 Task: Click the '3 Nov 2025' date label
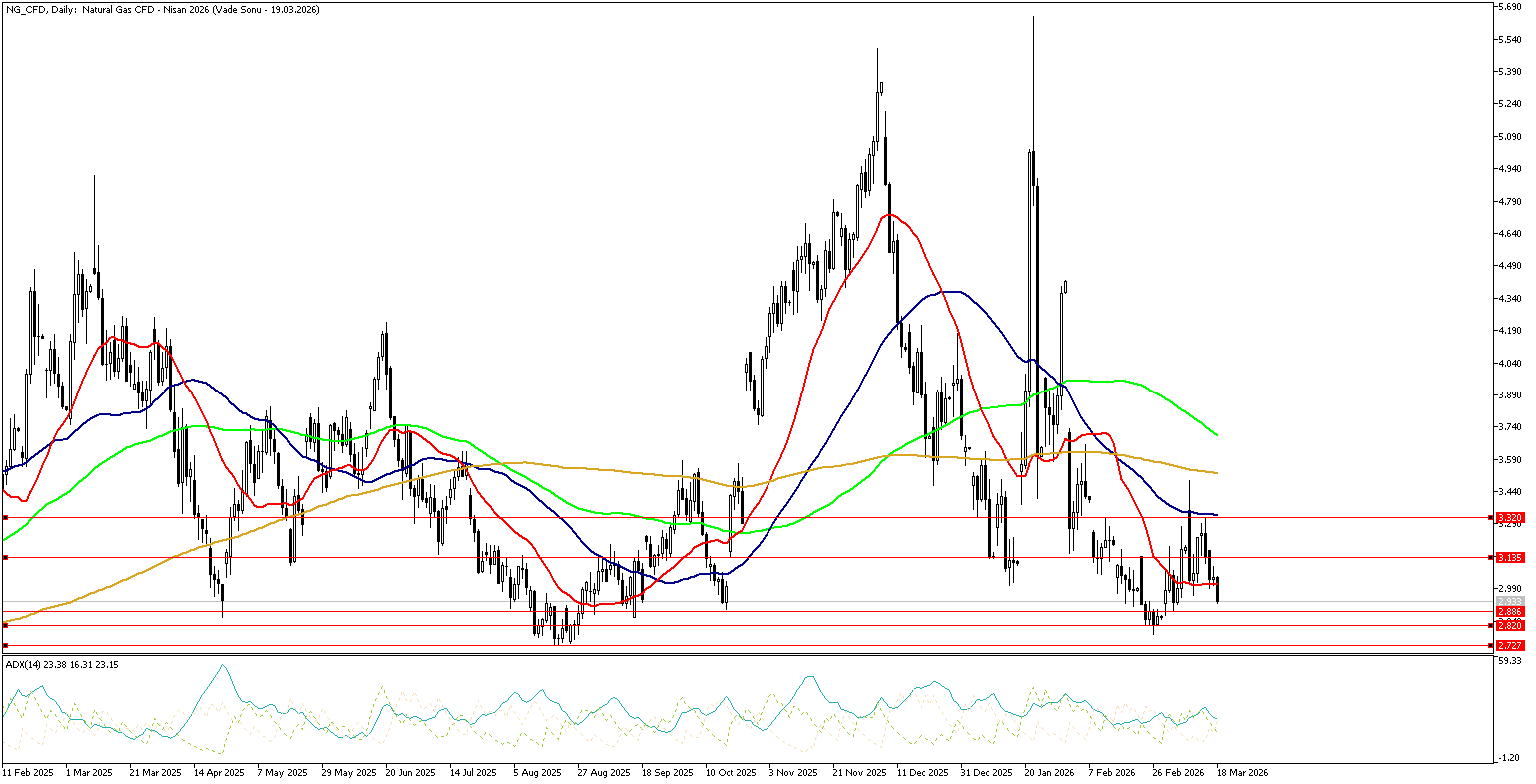[792, 773]
